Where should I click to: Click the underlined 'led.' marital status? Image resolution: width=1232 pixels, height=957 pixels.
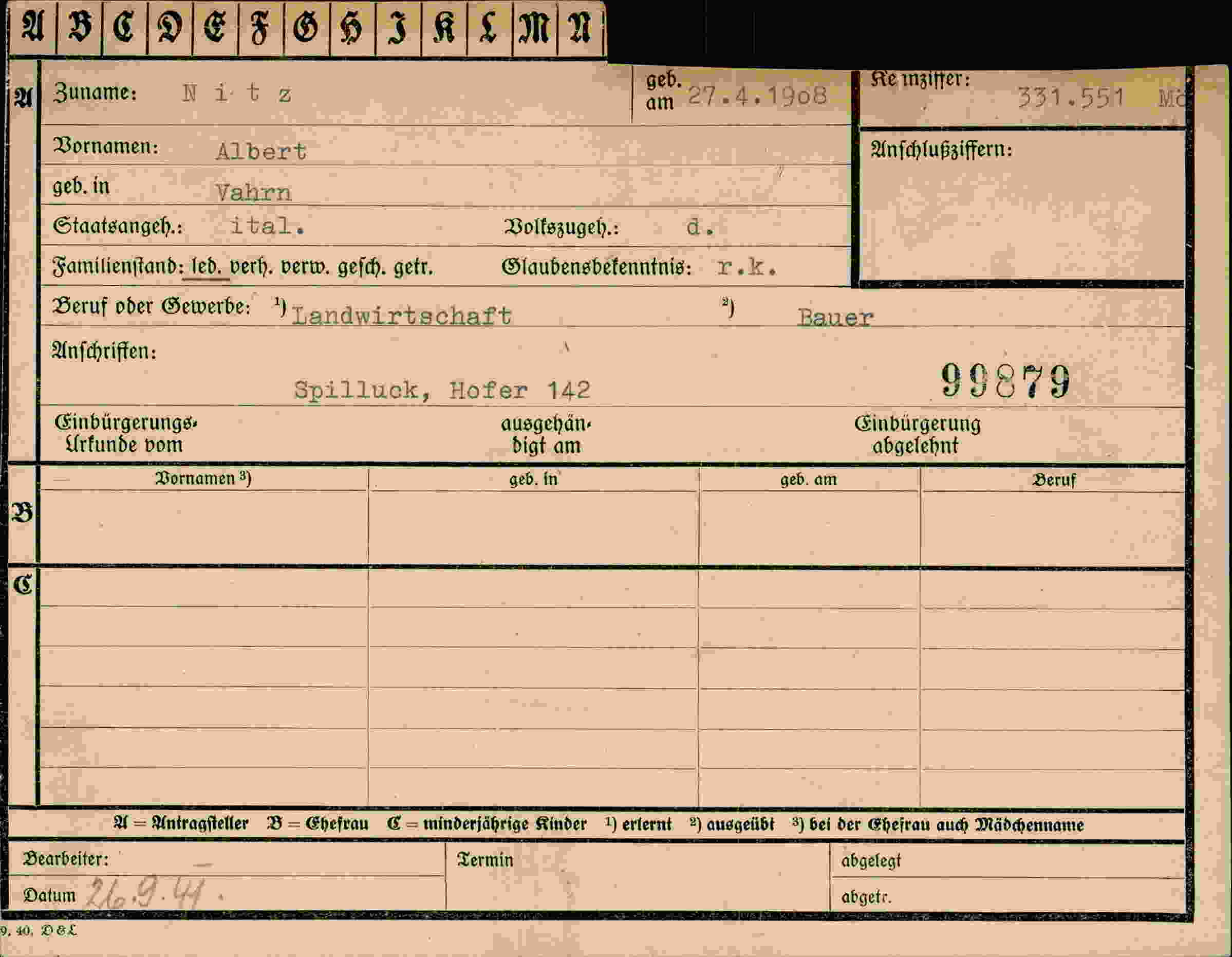(x=207, y=266)
